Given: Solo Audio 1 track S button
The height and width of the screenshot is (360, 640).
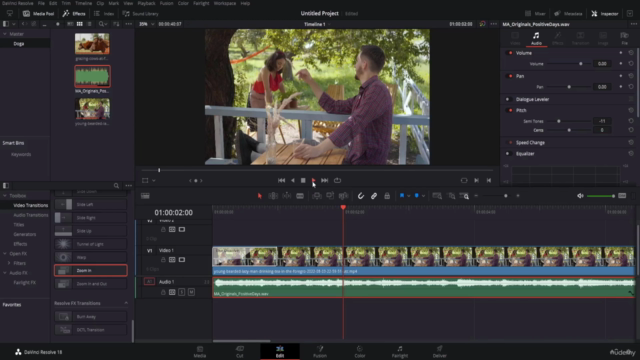Looking at the screenshot, I should (182, 292).
